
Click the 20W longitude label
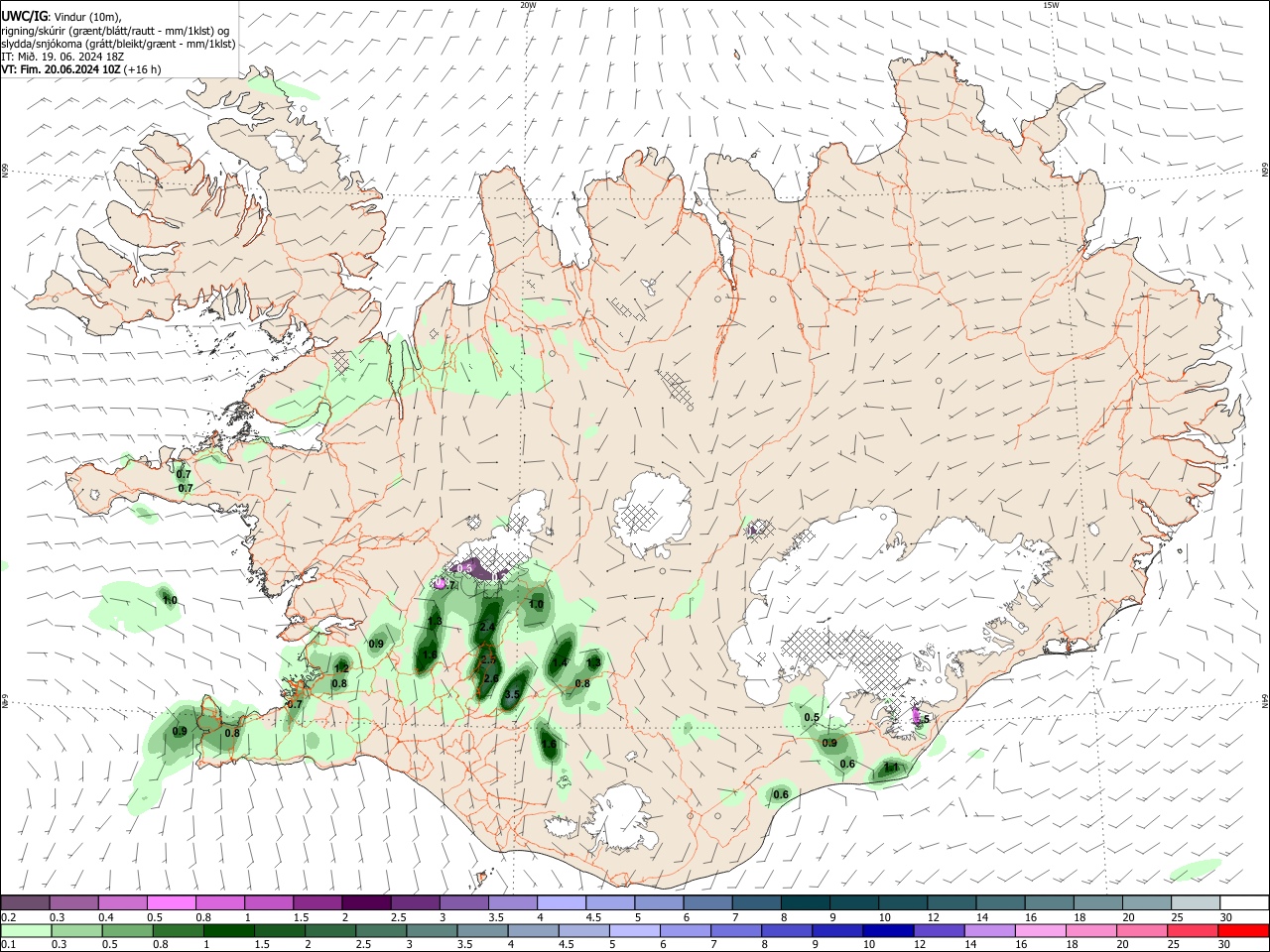tap(528, 5)
